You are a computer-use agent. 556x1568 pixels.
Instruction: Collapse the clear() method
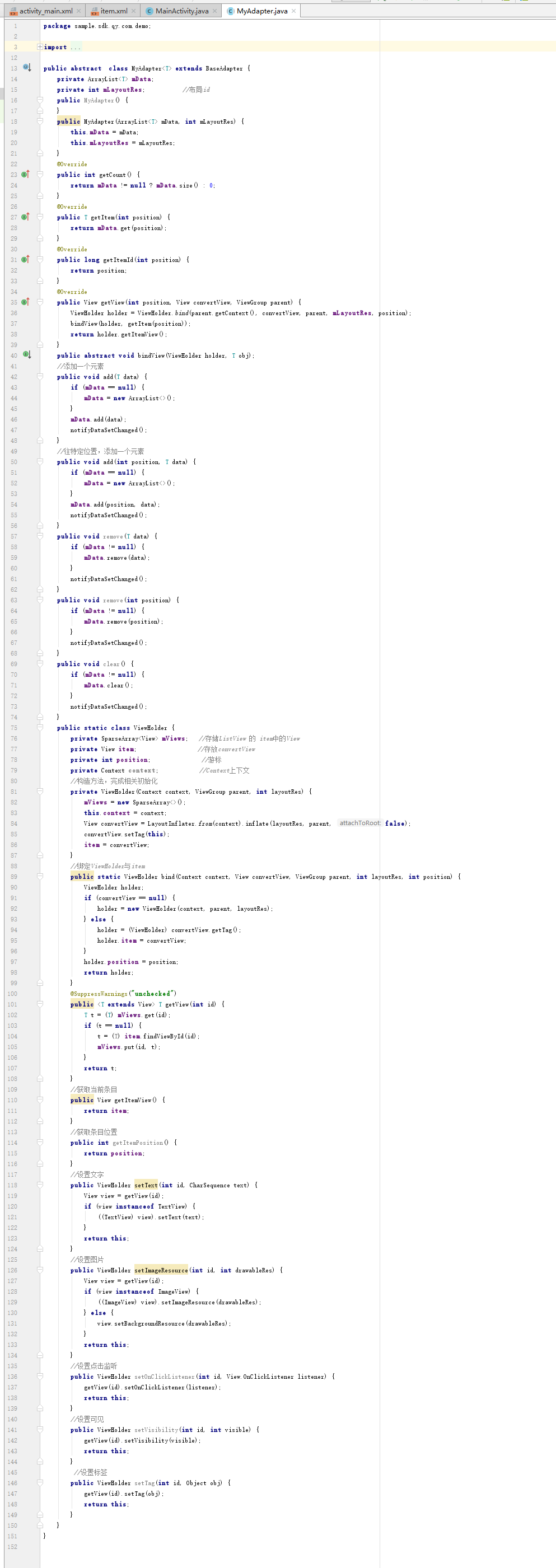[x=40, y=663]
